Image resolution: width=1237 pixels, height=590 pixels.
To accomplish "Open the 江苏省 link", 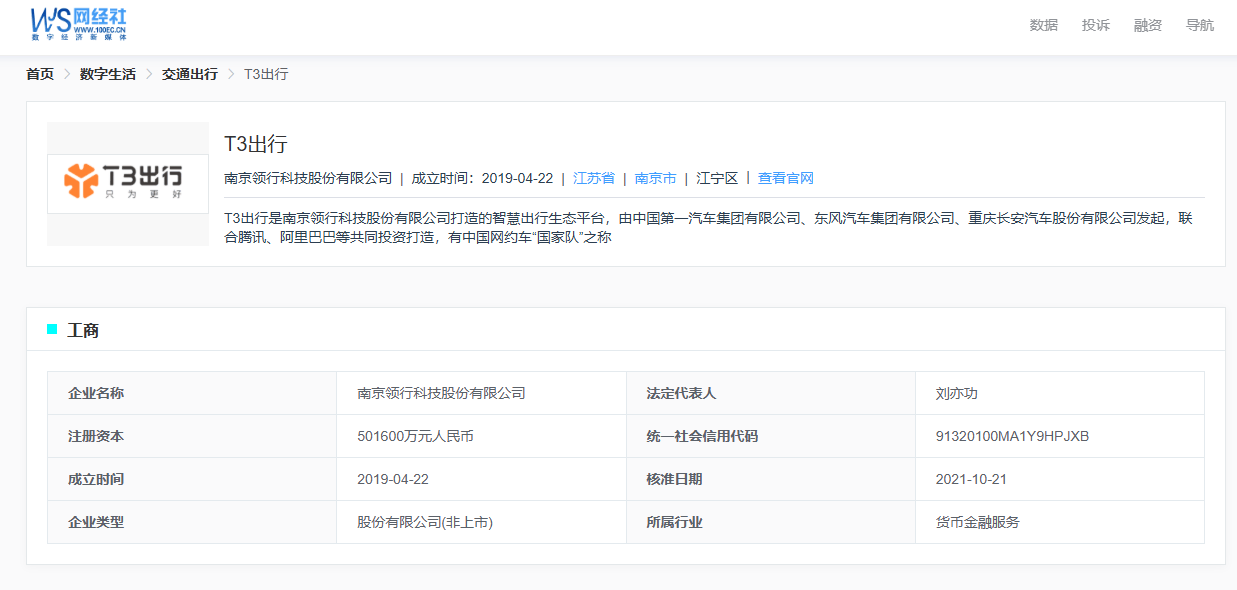I will point(594,178).
